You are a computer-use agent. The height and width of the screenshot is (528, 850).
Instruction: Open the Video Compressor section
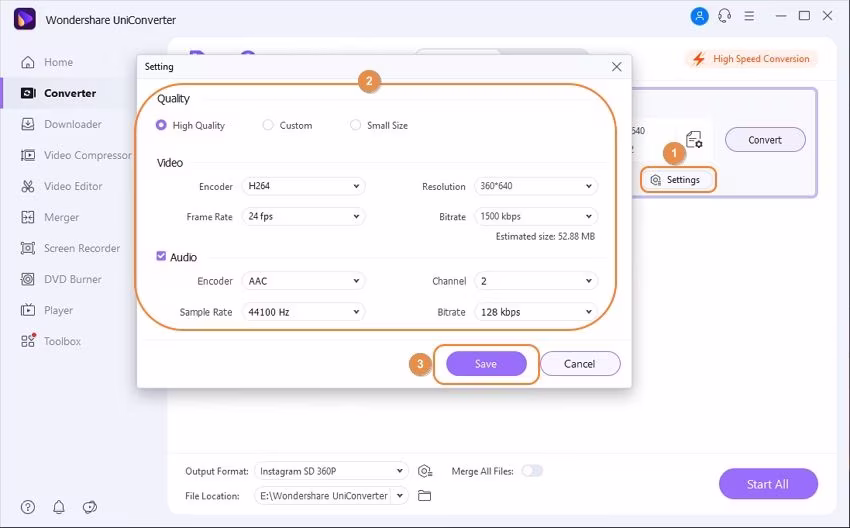pyautogui.click(x=76, y=156)
